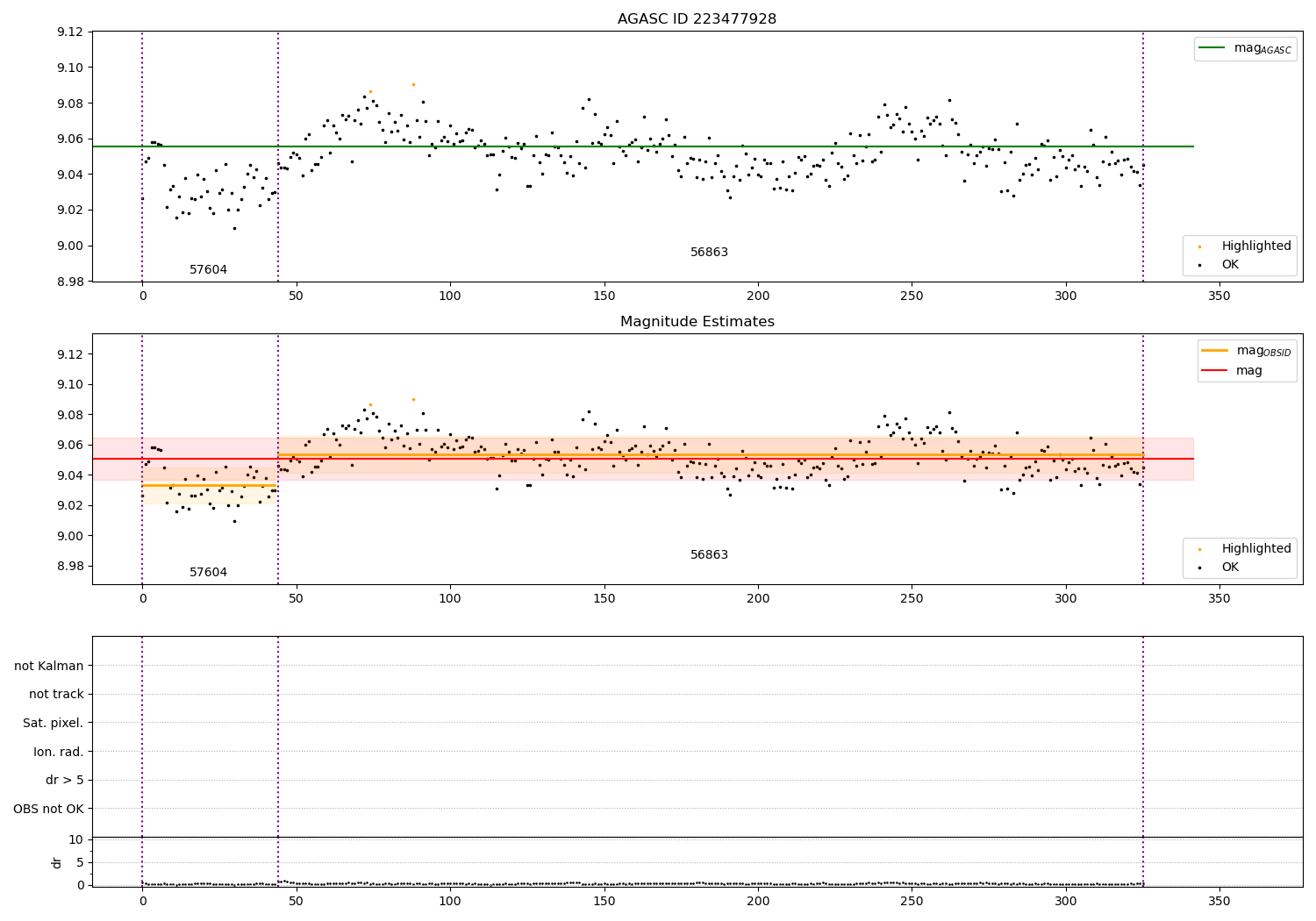Click the 'Magnitude Estimates' plot title
The height and width of the screenshot is (921, 1316).
coord(697,322)
